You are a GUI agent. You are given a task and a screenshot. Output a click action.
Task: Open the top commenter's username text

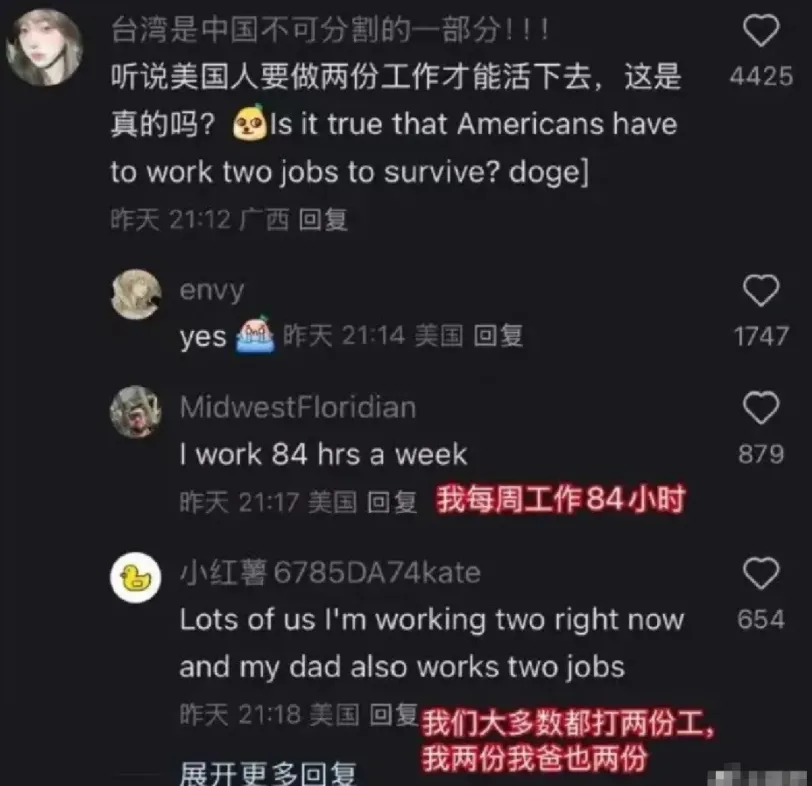click(329, 30)
